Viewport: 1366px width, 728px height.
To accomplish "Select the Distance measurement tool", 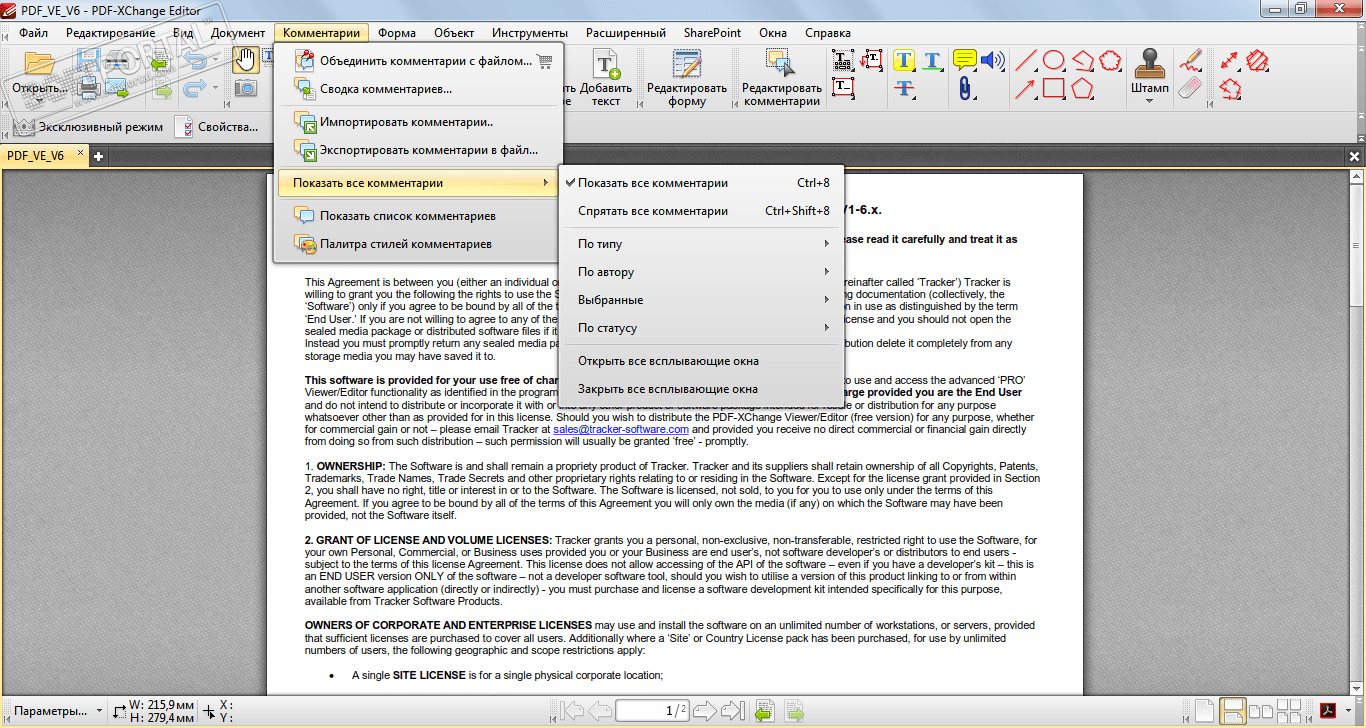I will click(x=1230, y=61).
